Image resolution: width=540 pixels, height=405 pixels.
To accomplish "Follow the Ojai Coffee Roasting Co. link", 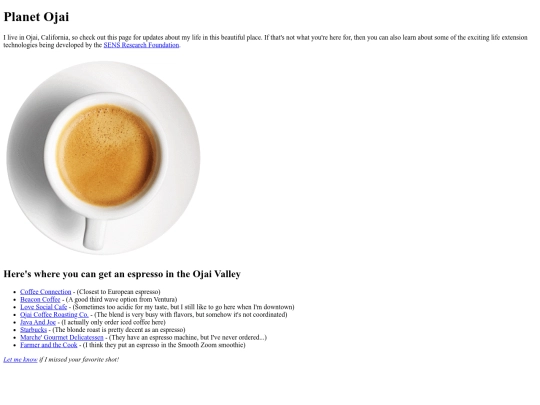I will pyautogui.click(x=54, y=315).
